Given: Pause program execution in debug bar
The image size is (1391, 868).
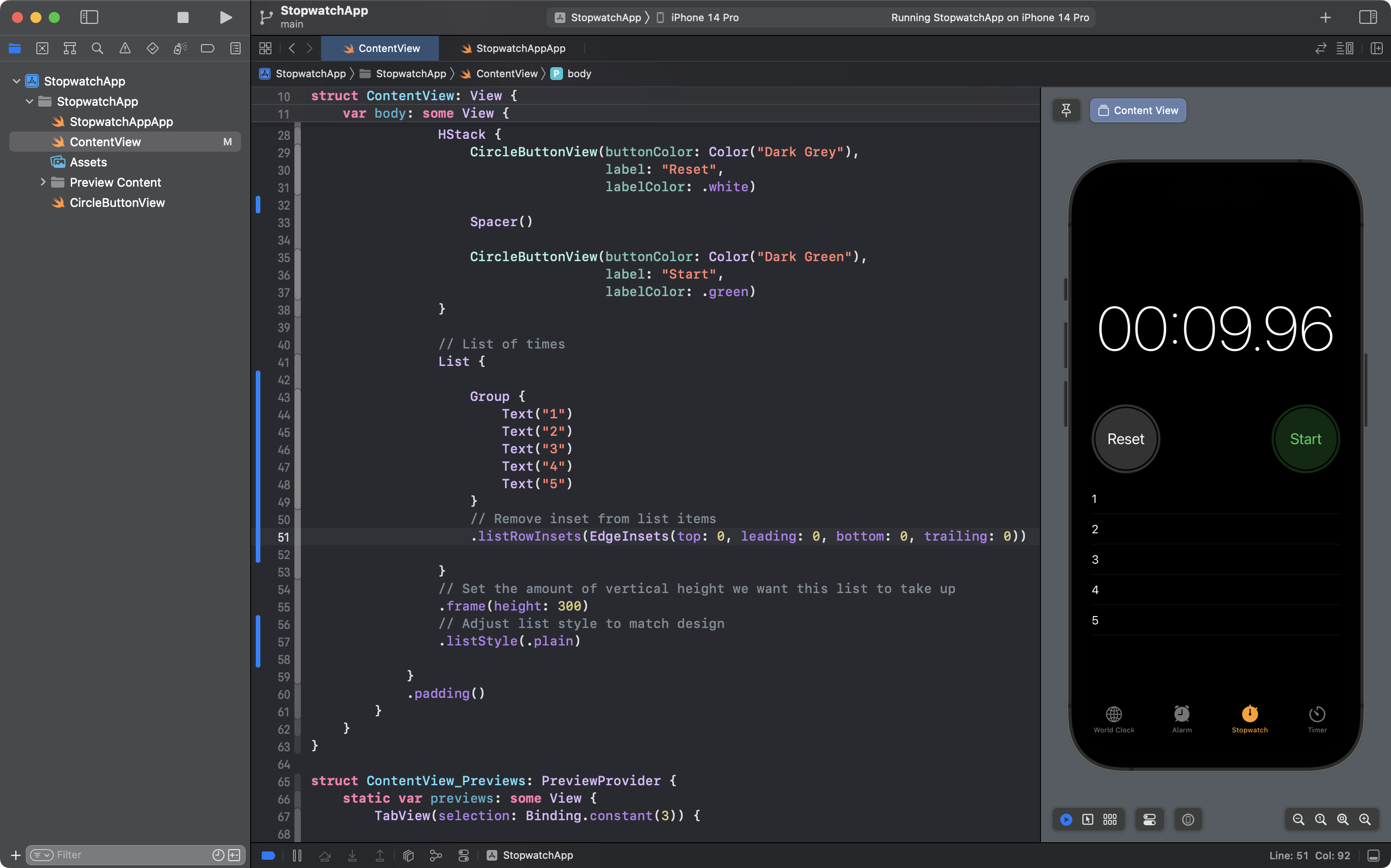Looking at the screenshot, I should (x=297, y=856).
